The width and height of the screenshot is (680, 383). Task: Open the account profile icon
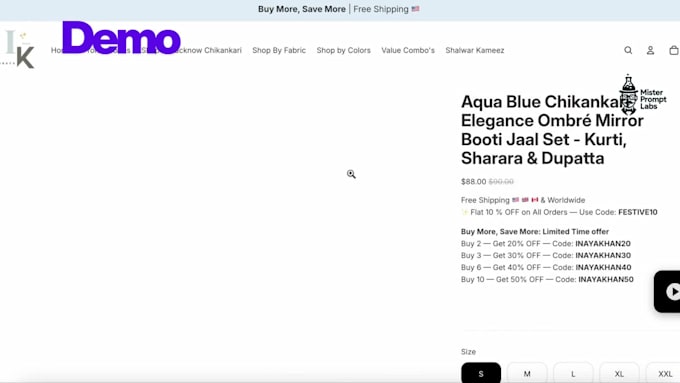click(x=651, y=50)
